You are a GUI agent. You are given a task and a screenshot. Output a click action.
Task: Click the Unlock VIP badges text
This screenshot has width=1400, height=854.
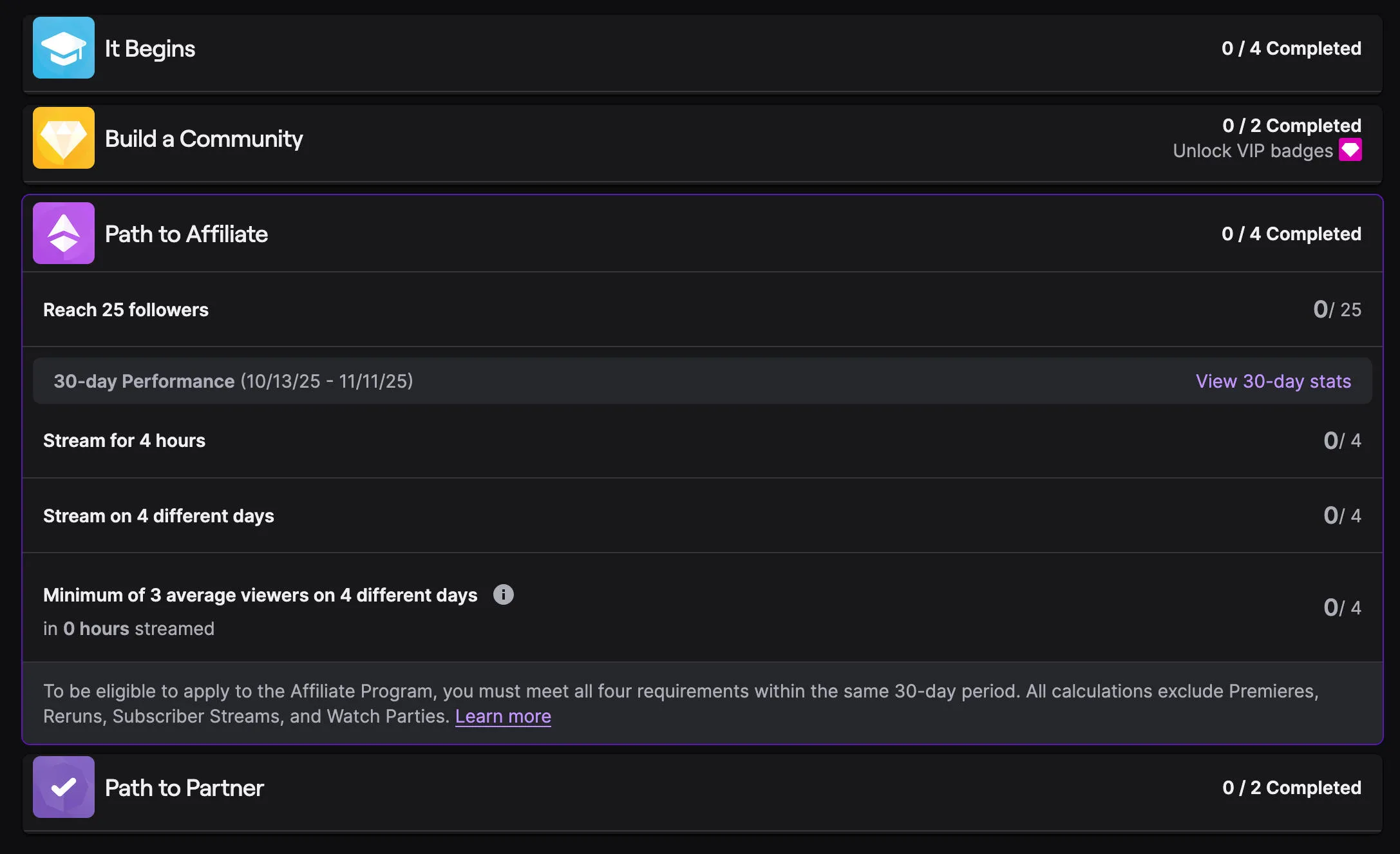tap(1253, 151)
